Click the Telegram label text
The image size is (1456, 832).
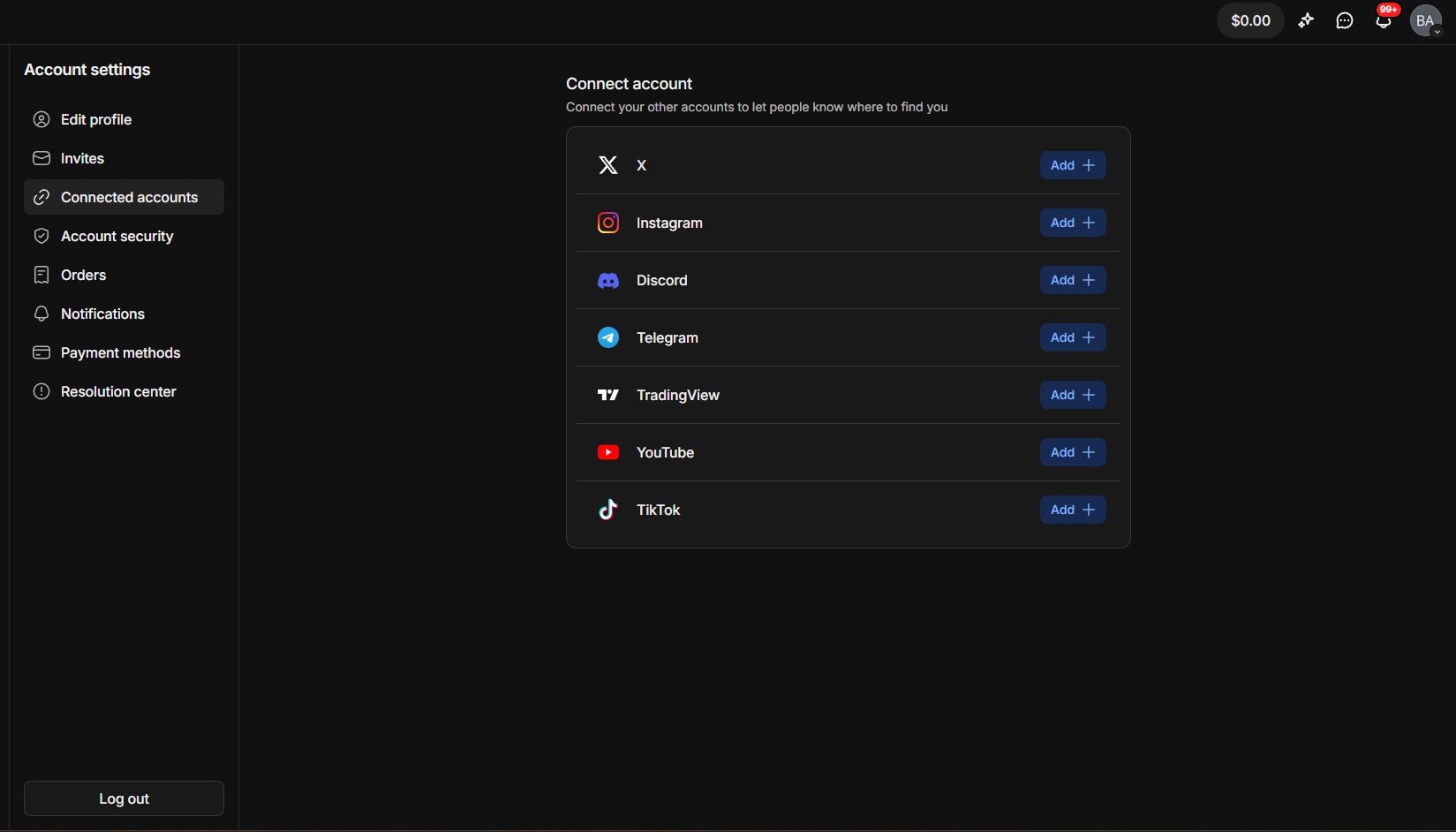point(668,337)
